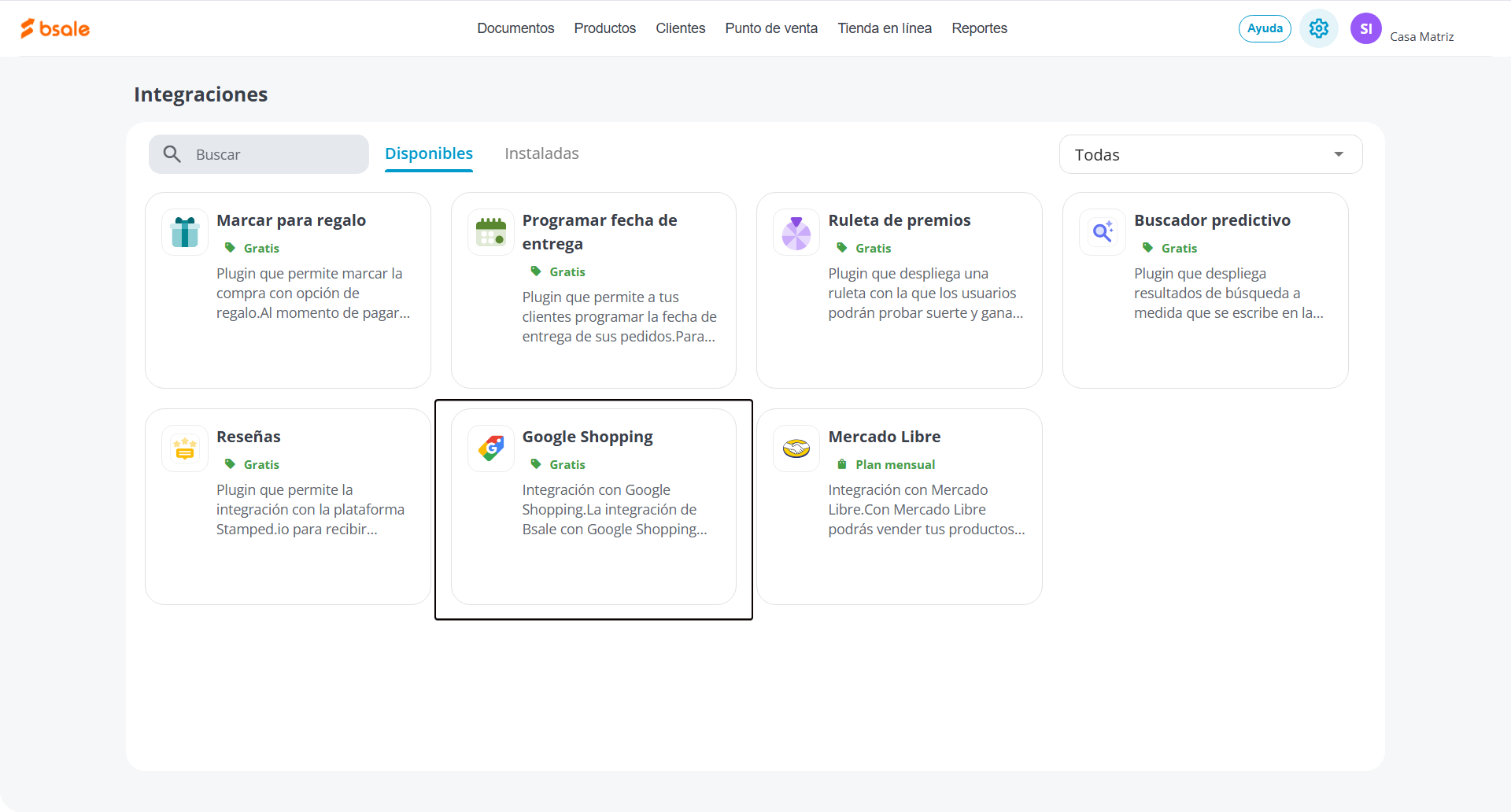Click the Casa Matriz label
The width and height of the screenshot is (1511, 812).
(1421, 36)
